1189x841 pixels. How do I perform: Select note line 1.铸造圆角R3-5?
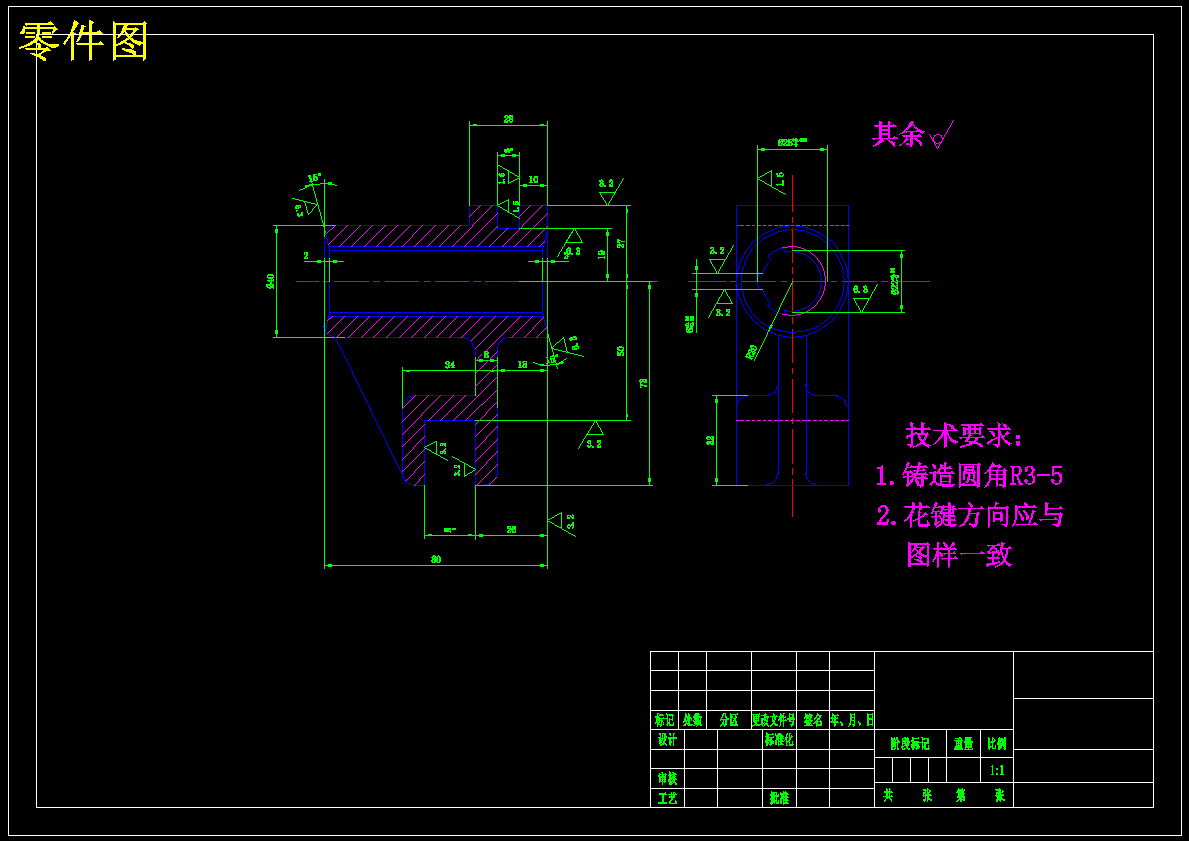(x=969, y=475)
